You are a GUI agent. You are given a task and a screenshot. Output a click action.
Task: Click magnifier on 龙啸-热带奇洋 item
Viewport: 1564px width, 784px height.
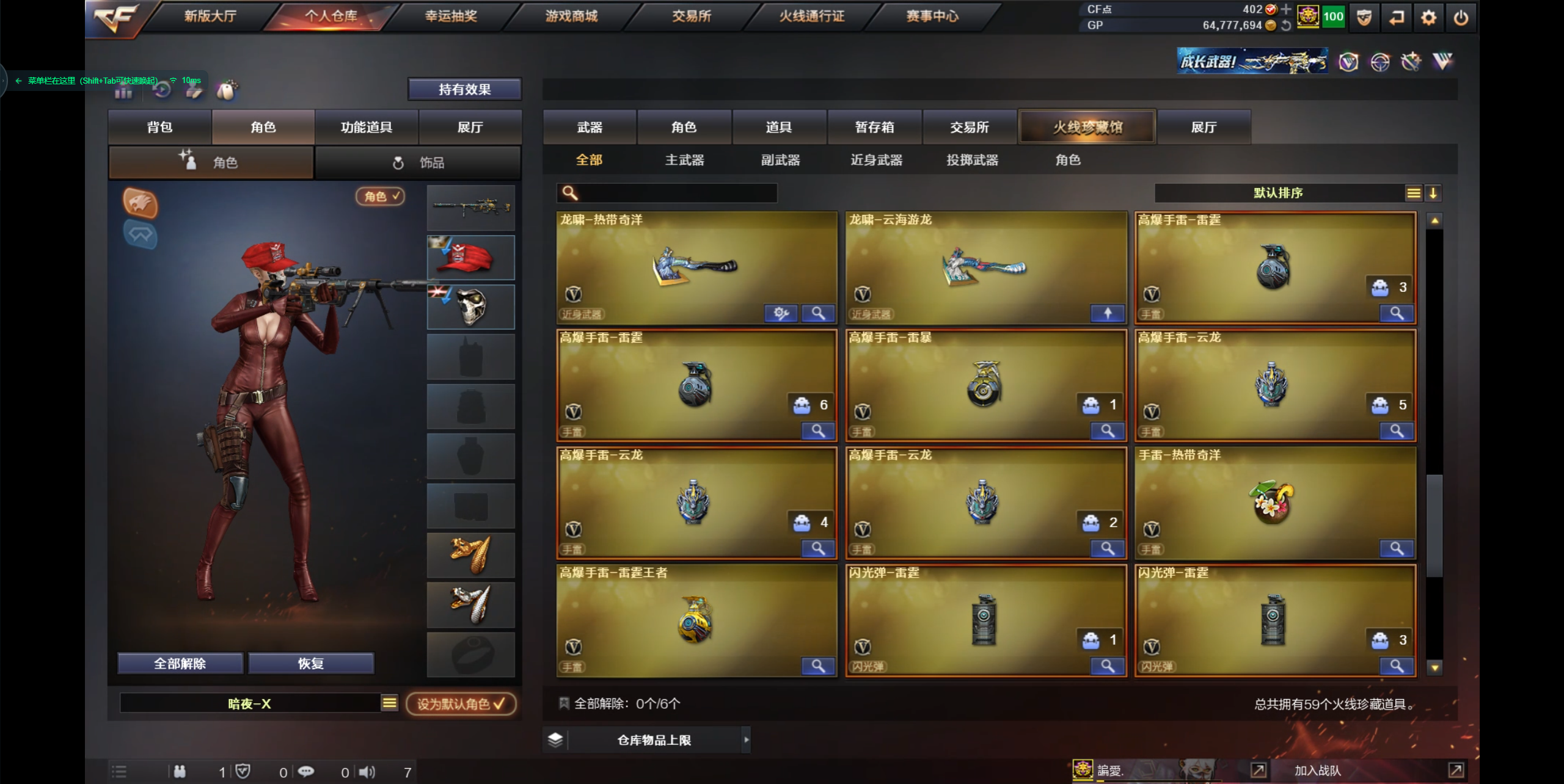coord(818,314)
